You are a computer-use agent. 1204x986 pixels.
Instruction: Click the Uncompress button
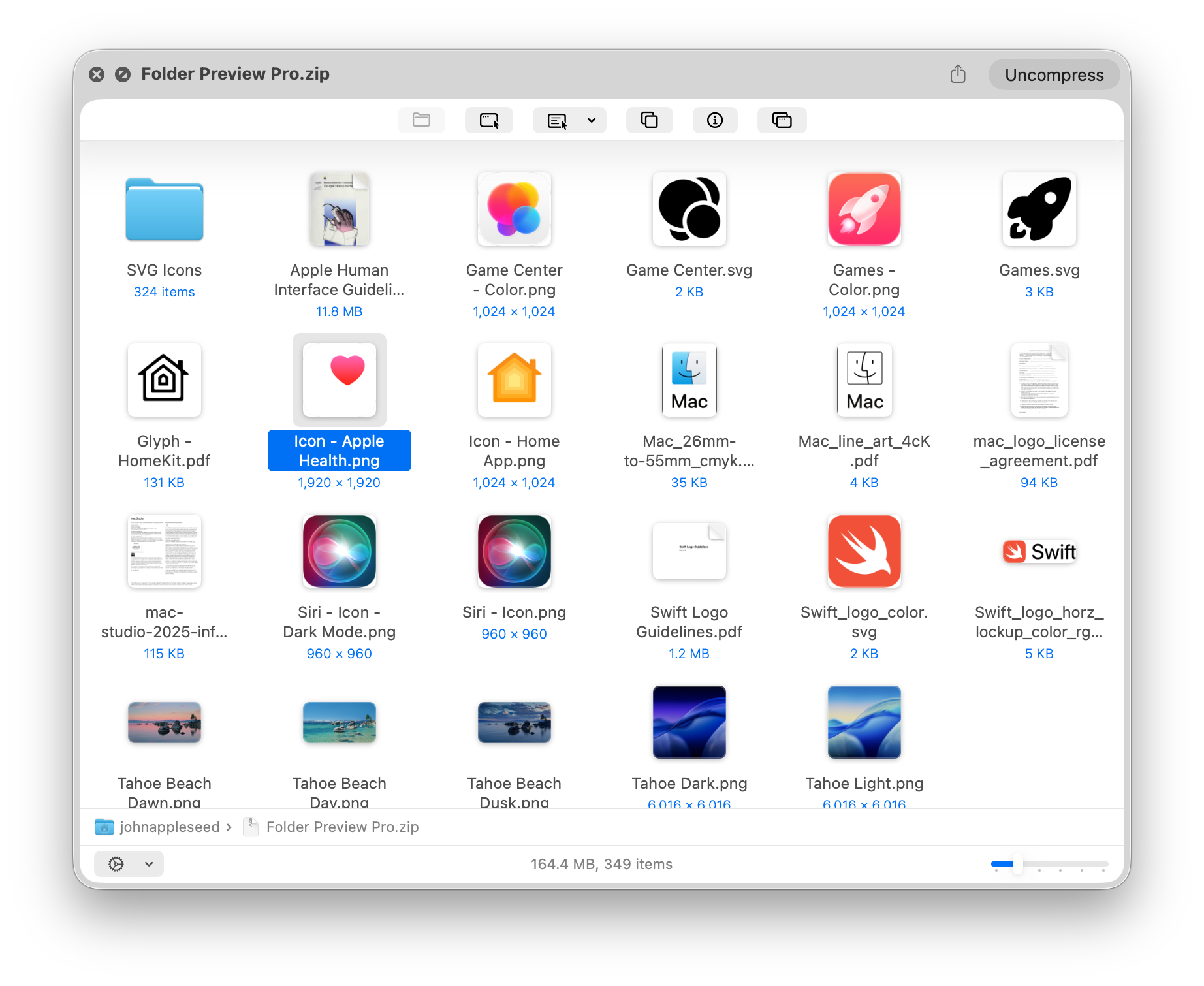point(1054,75)
